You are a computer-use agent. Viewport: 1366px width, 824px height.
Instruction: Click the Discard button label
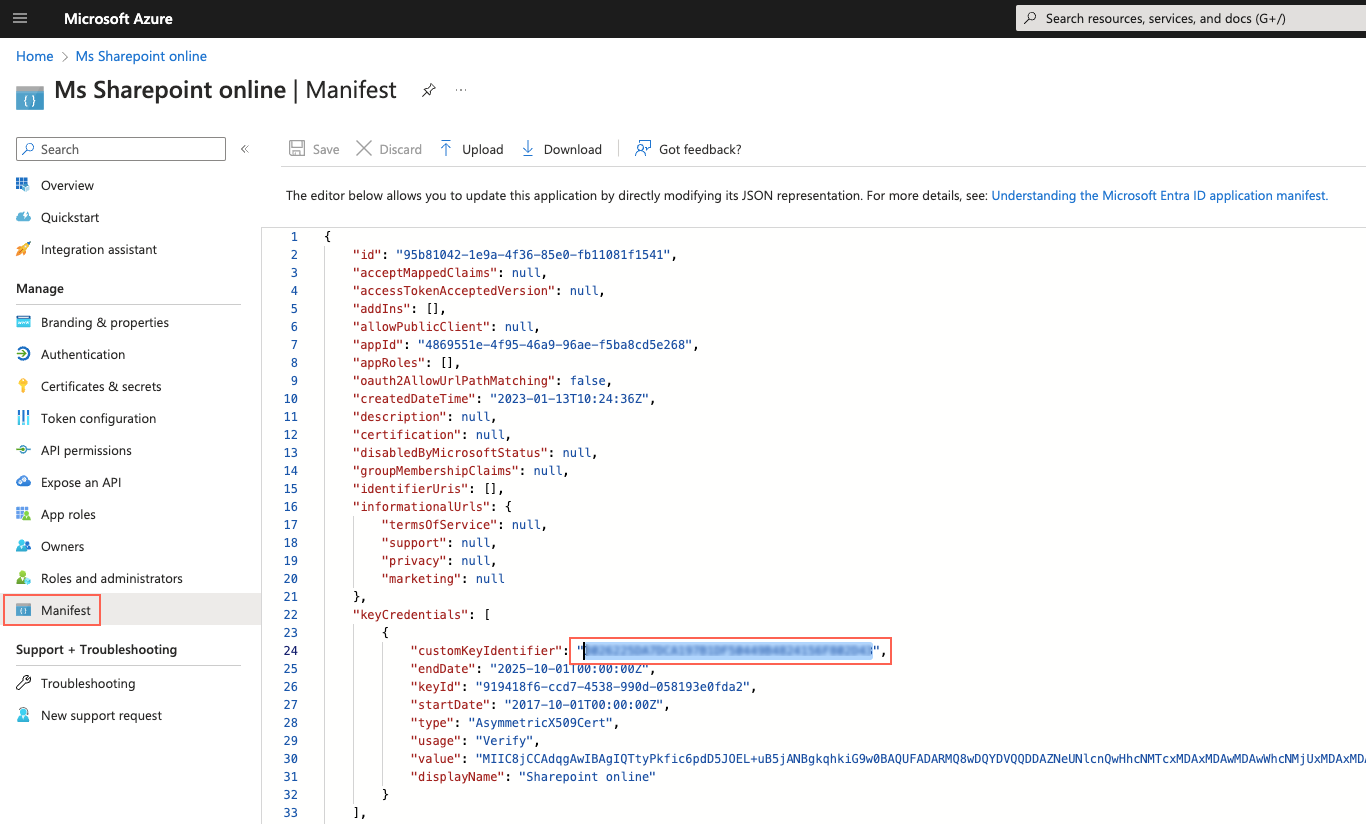[x=401, y=149]
